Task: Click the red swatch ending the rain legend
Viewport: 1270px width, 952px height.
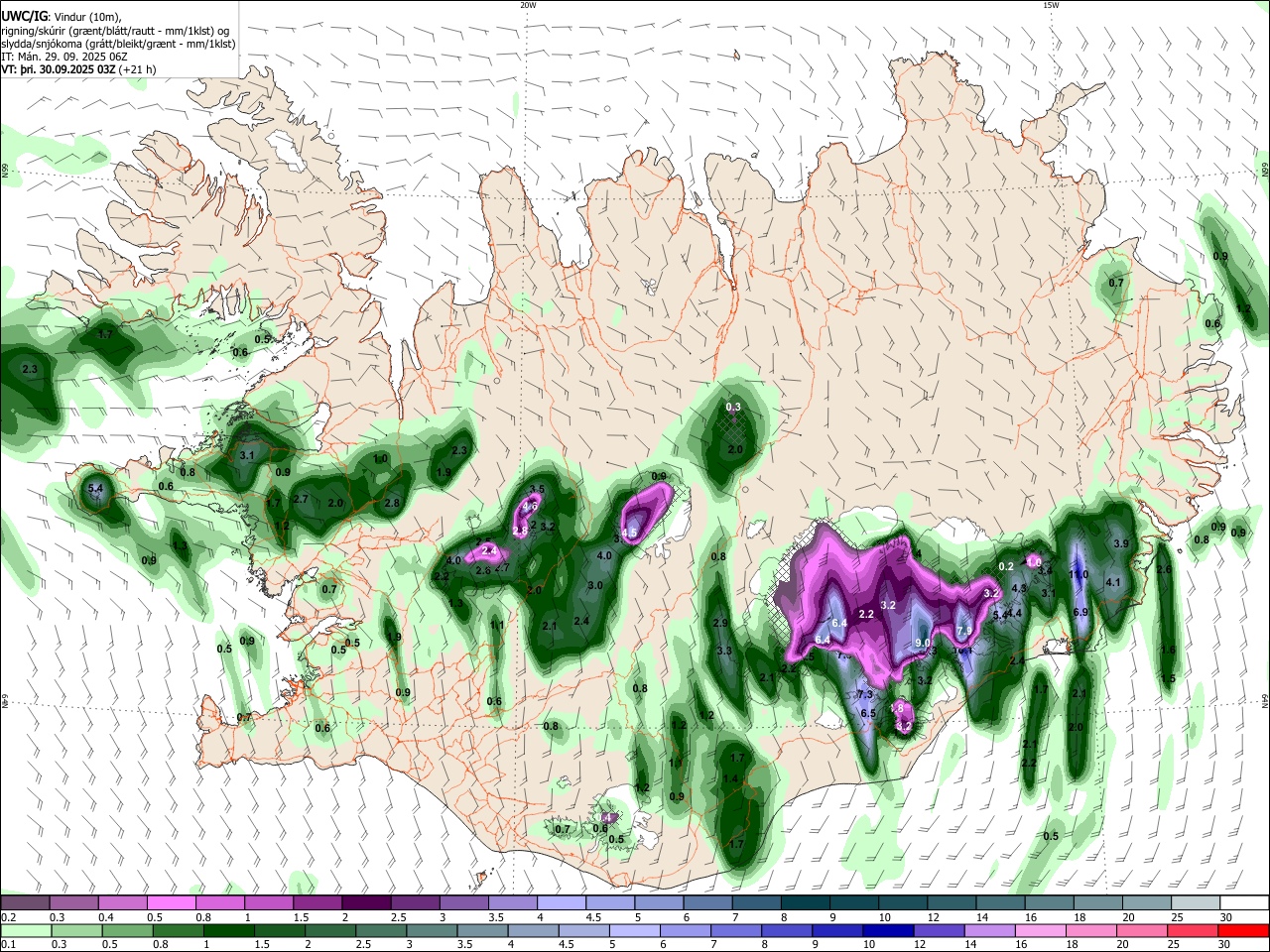Action: click(x=1242, y=930)
